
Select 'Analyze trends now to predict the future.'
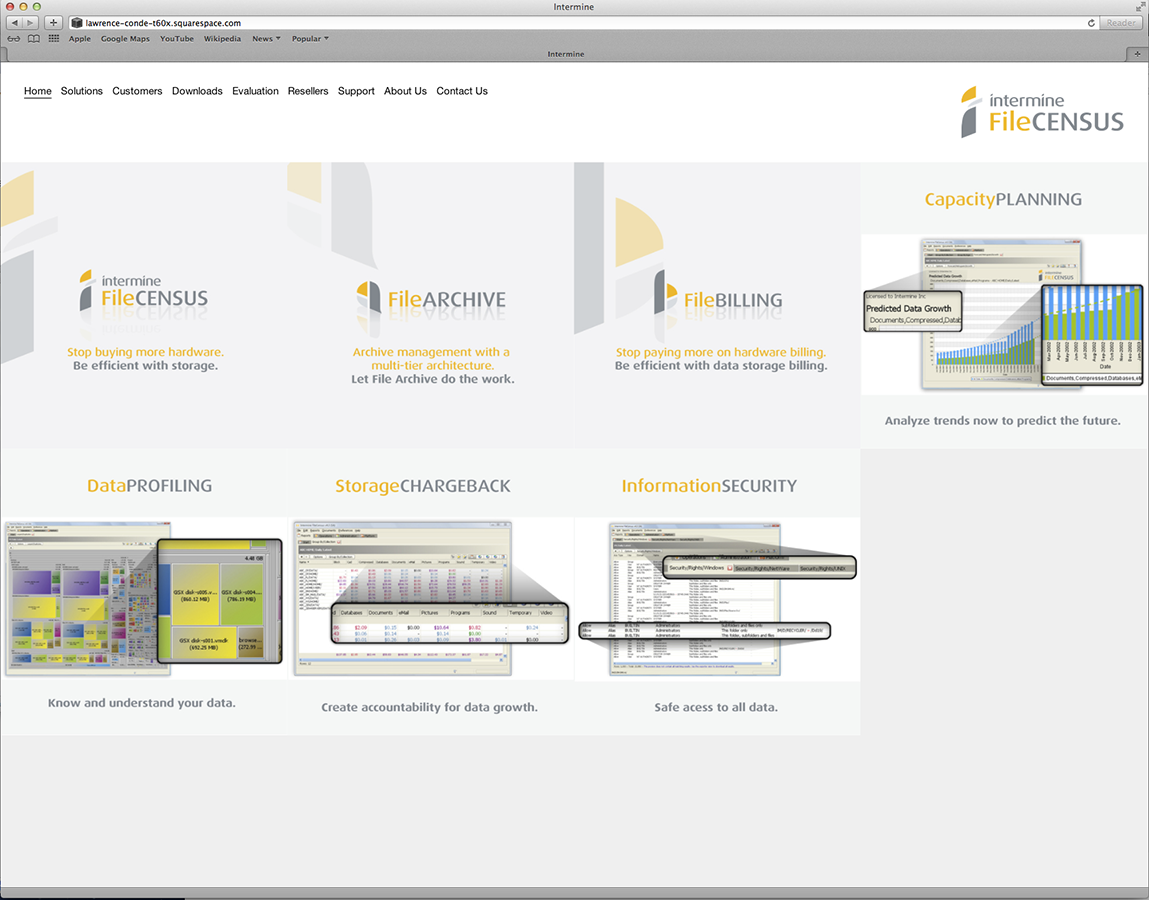[x=1002, y=421]
